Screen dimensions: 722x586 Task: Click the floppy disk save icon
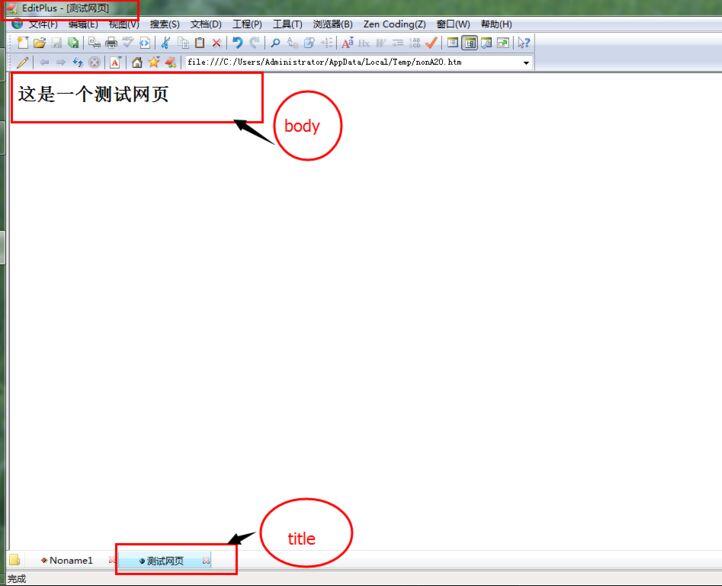[x=57, y=43]
